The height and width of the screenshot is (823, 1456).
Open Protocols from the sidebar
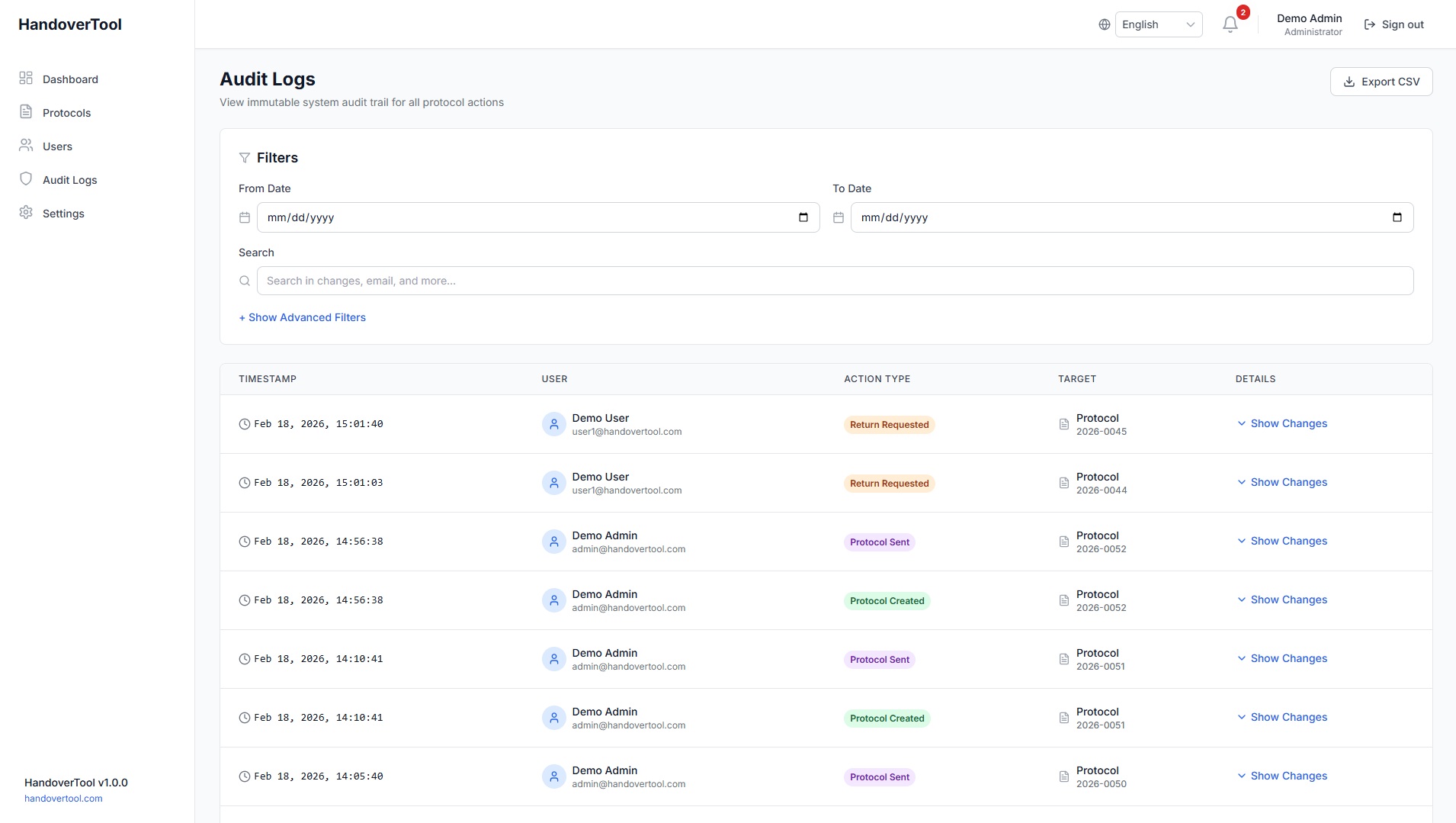pos(66,113)
